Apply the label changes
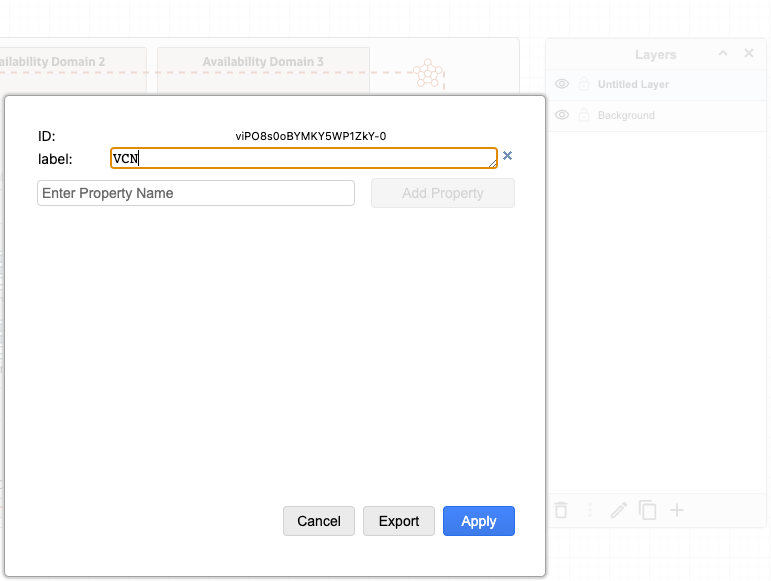Screen dimensions: 771x581 479,521
